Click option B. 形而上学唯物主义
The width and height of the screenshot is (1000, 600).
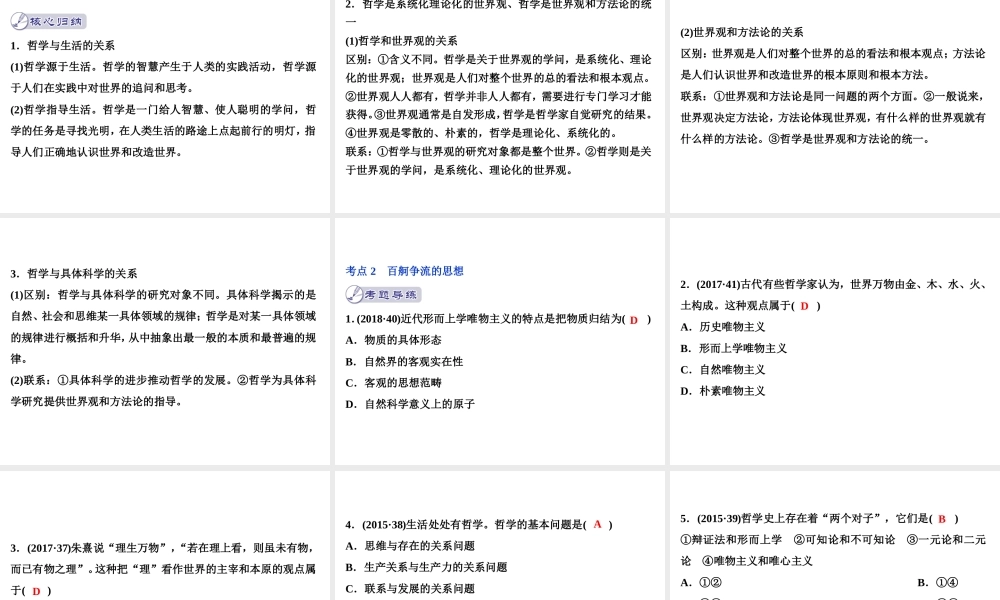tap(733, 348)
